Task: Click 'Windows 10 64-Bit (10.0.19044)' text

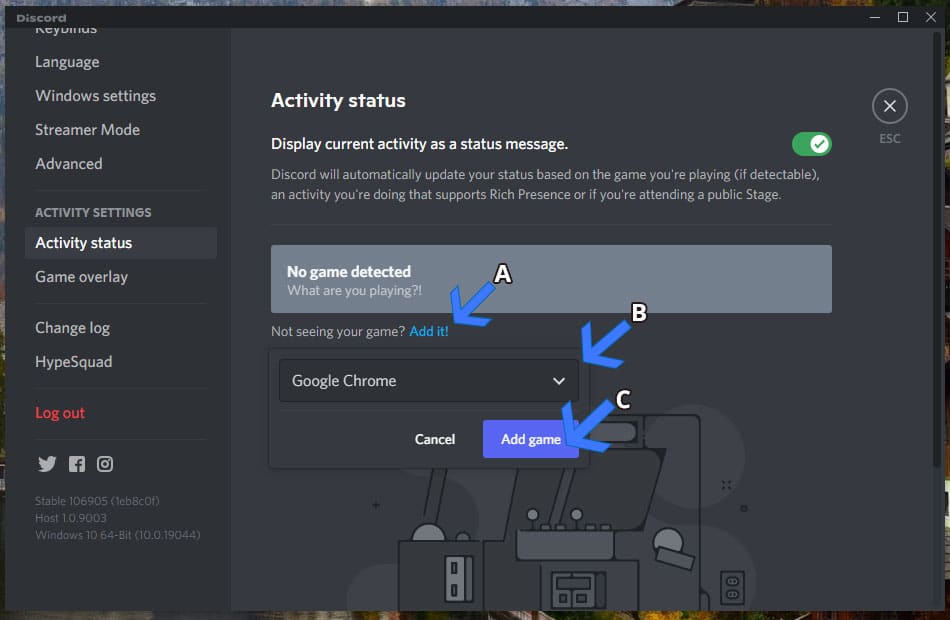Action: point(118,535)
